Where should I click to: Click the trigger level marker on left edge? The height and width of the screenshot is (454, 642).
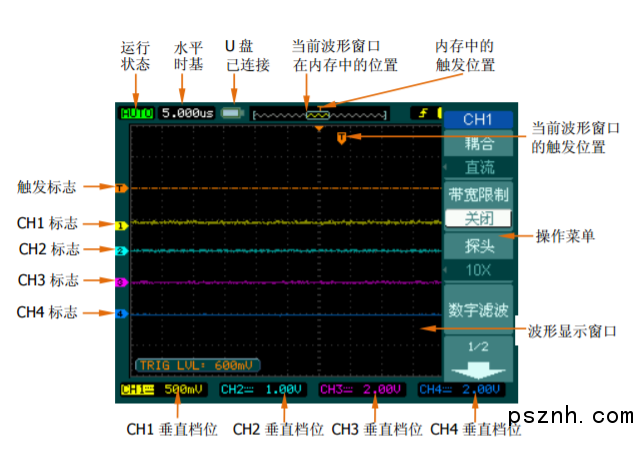pos(119,187)
